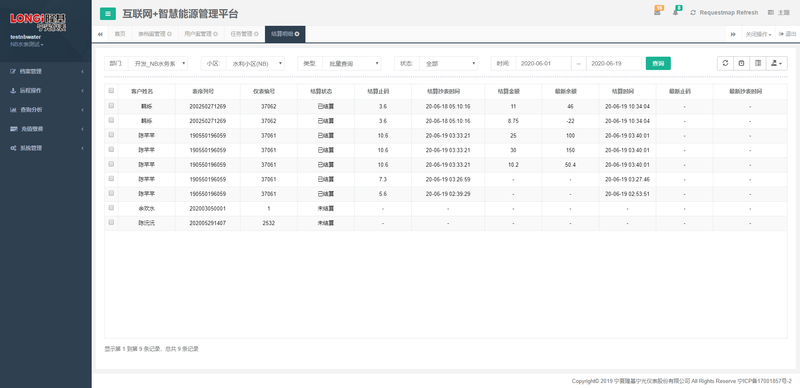Close the 结算明细 tab via its x
The image size is (800, 388).
(297, 34)
